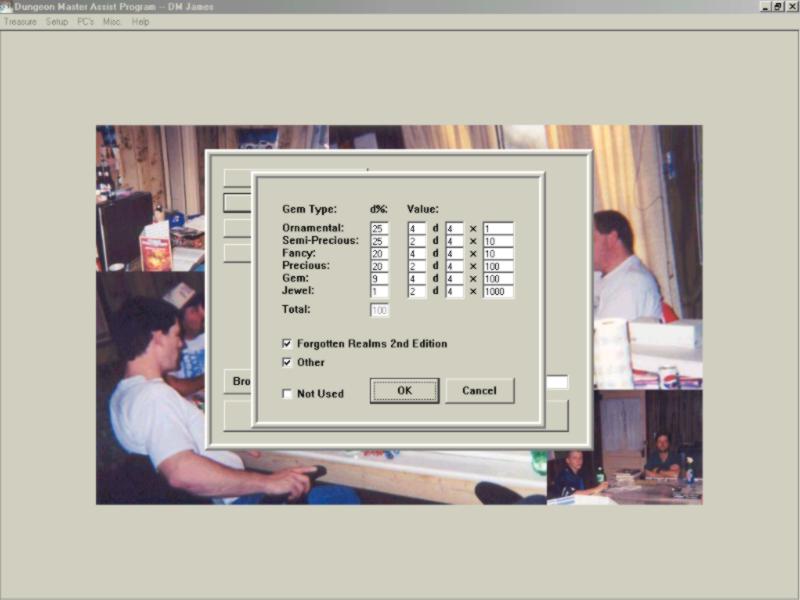The width and height of the screenshot is (800, 600).
Task: Select the Semi-Precious d% field
Action: (x=379, y=241)
